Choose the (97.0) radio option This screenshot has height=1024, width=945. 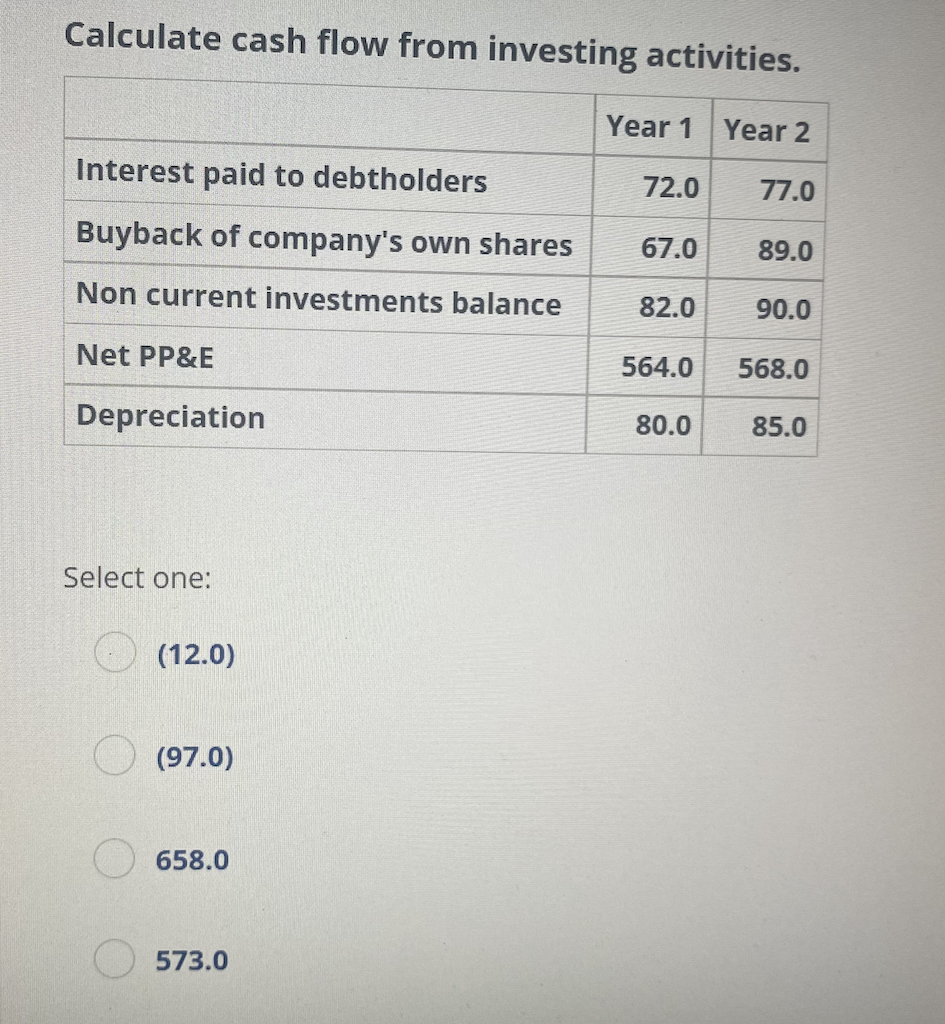pos(116,757)
